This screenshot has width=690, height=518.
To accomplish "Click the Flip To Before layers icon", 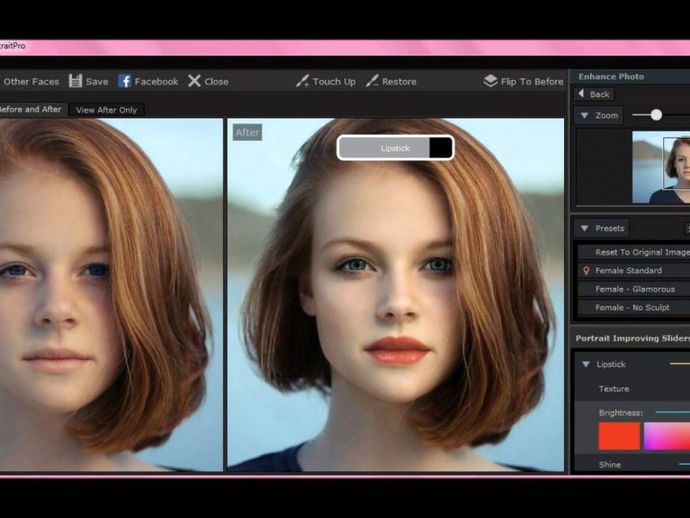I will pyautogui.click(x=490, y=81).
